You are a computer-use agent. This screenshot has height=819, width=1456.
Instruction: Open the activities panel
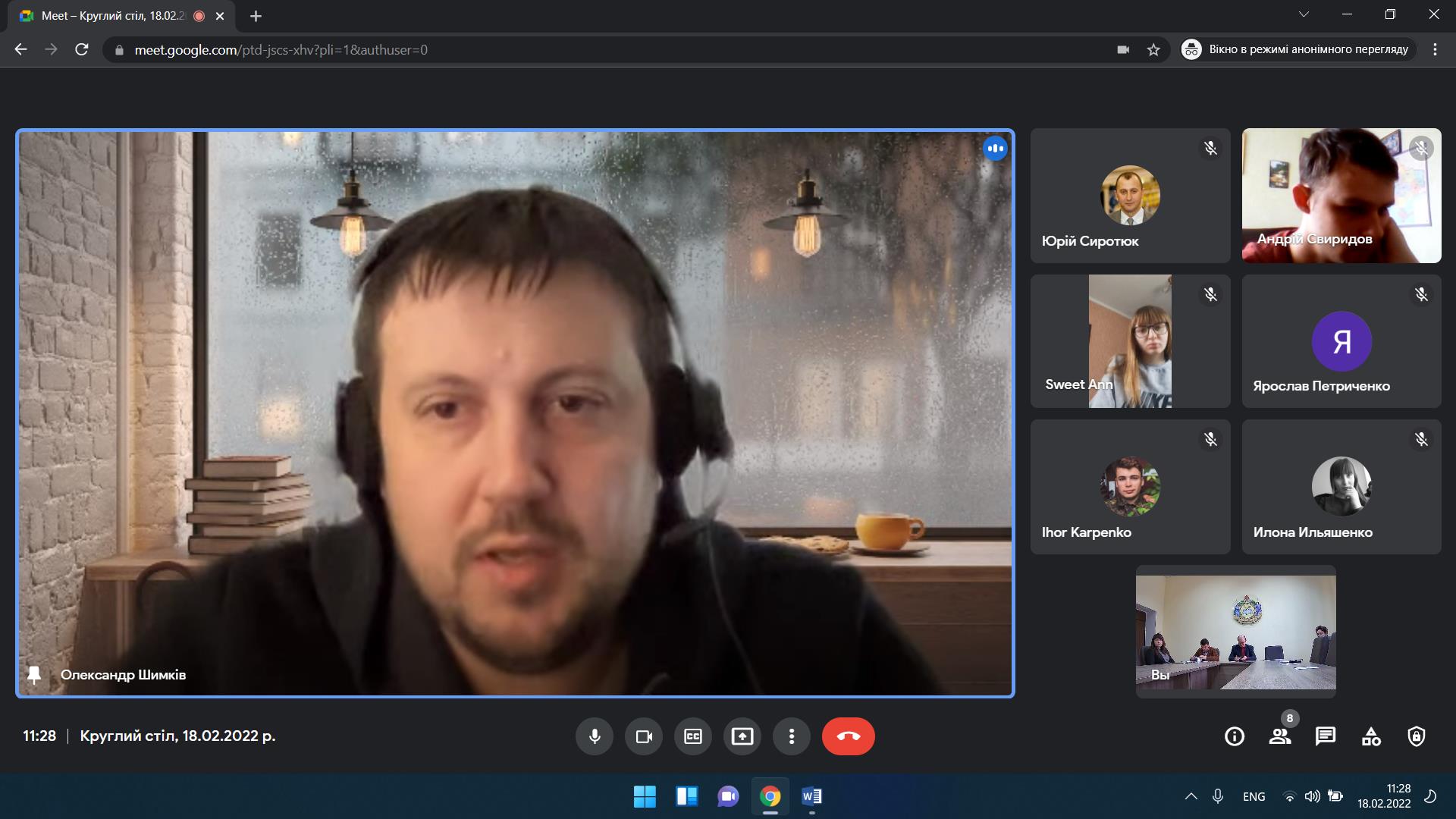pos(1371,736)
